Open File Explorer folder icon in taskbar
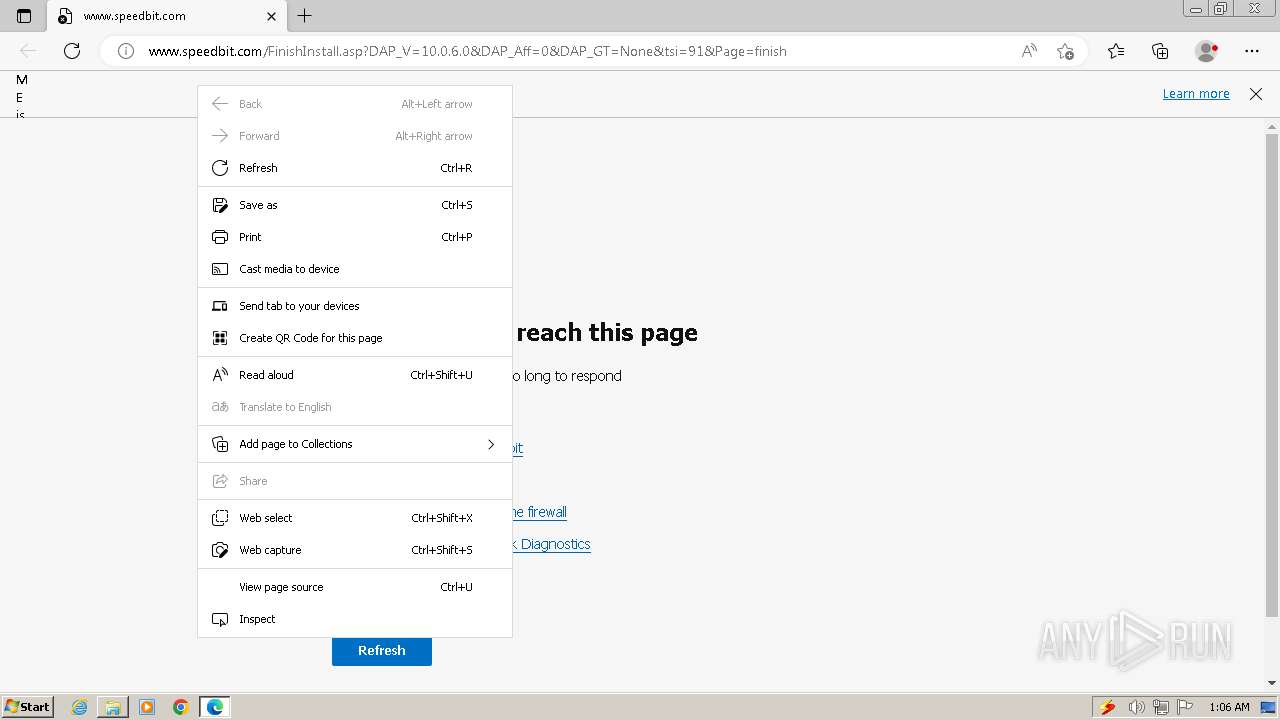1280x720 pixels. click(x=113, y=707)
